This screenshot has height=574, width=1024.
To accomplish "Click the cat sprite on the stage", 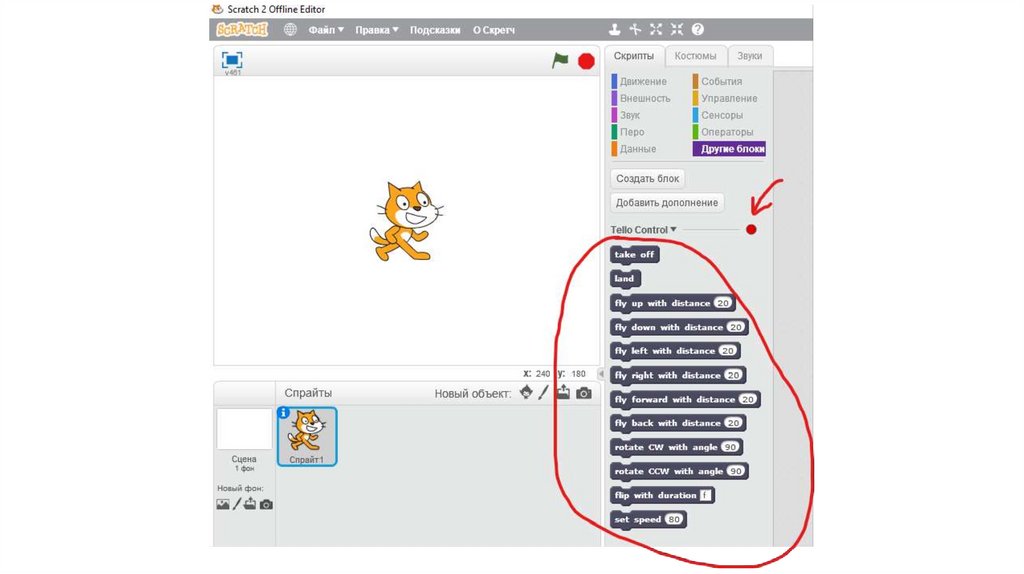I will tap(406, 221).
